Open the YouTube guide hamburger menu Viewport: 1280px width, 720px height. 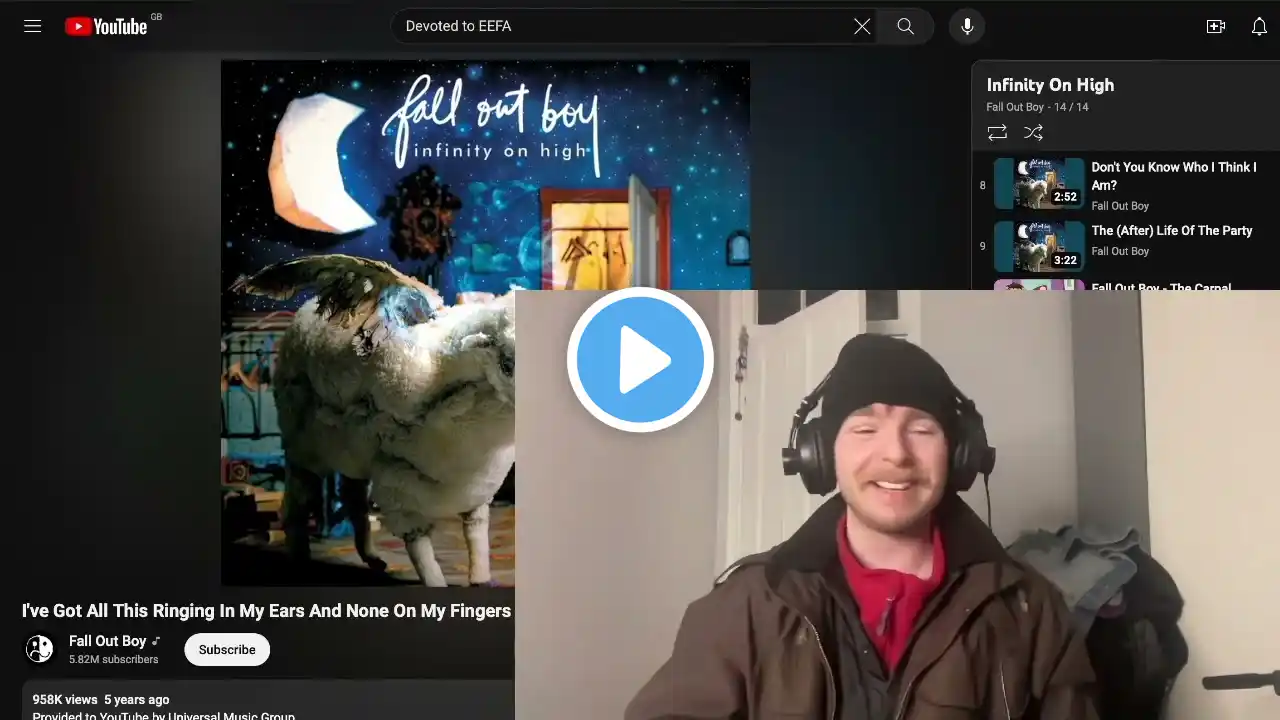pyautogui.click(x=33, y=26)
